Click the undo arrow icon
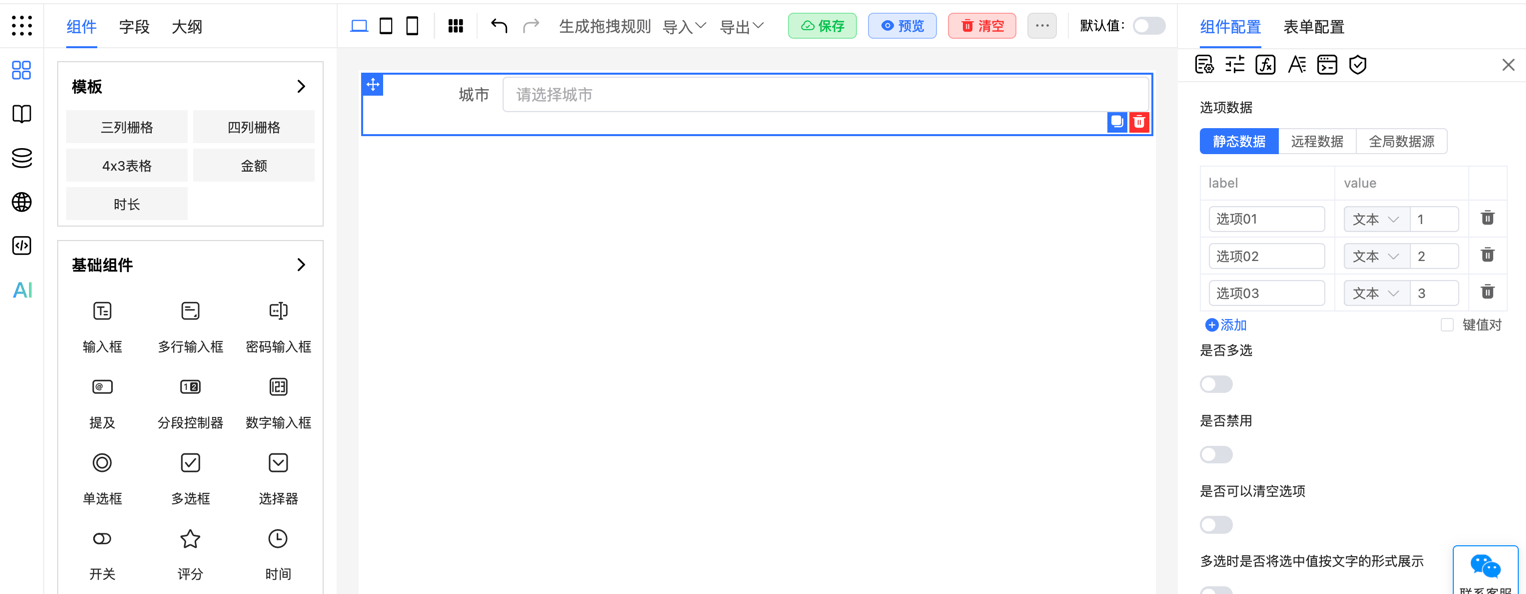Screen dimensions: 1526x594 499,26
